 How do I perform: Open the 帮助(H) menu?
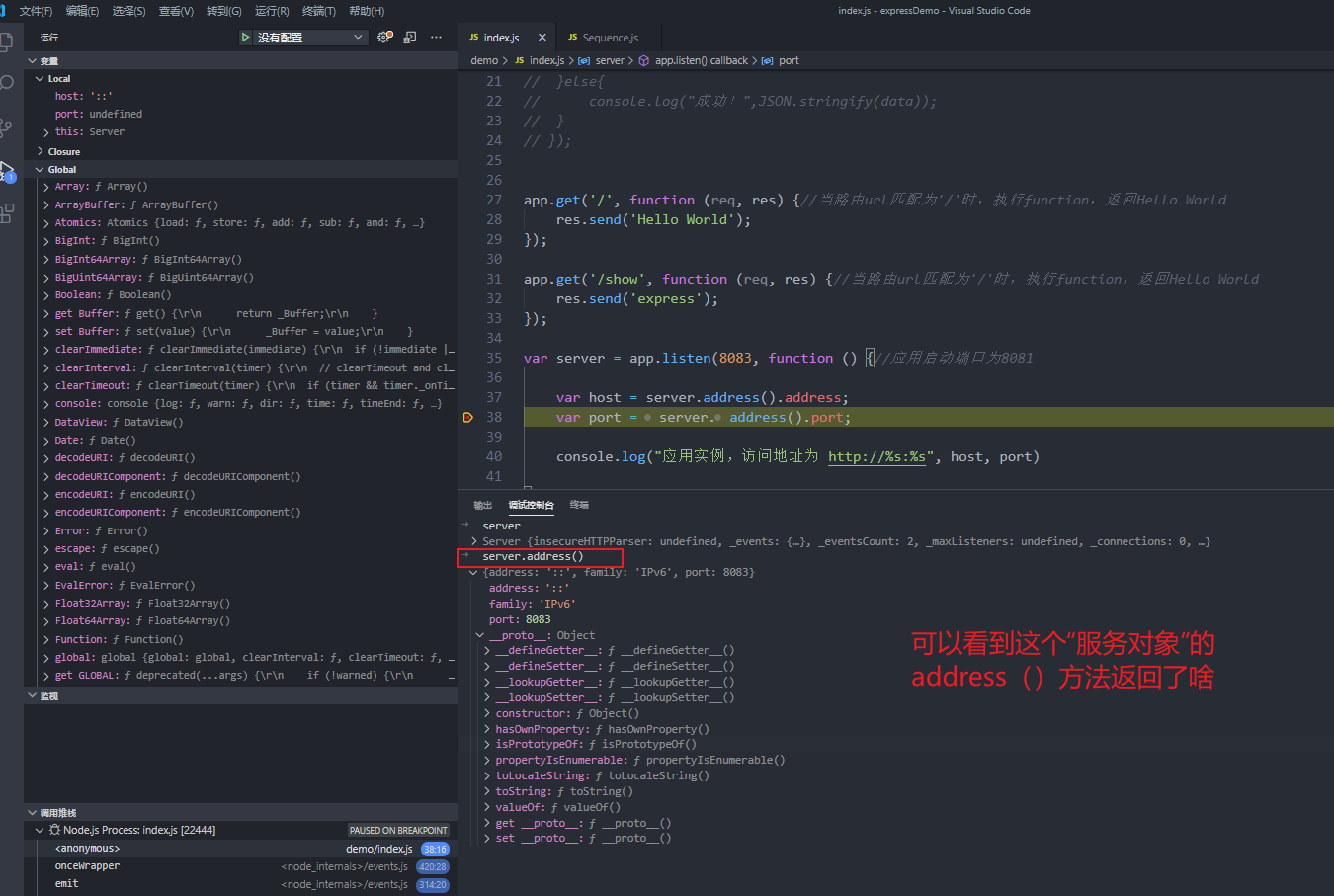pyautogui.click(x=367, y=11)
